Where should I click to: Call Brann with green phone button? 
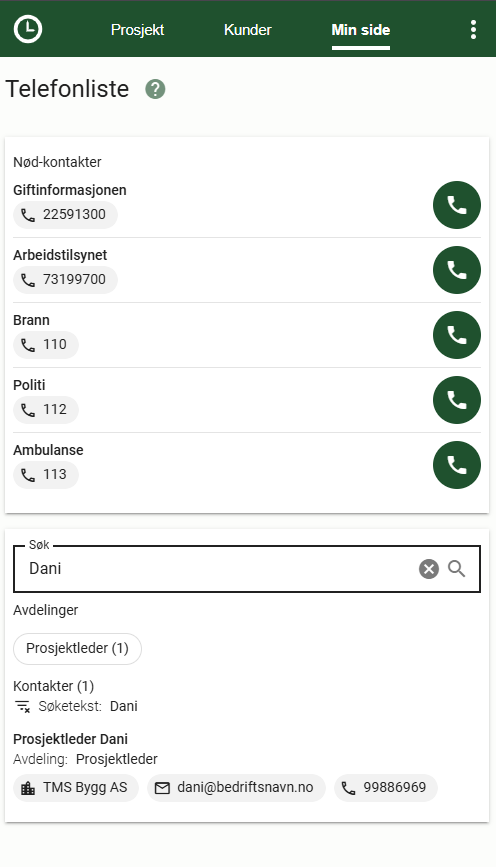tap(457, 335)
